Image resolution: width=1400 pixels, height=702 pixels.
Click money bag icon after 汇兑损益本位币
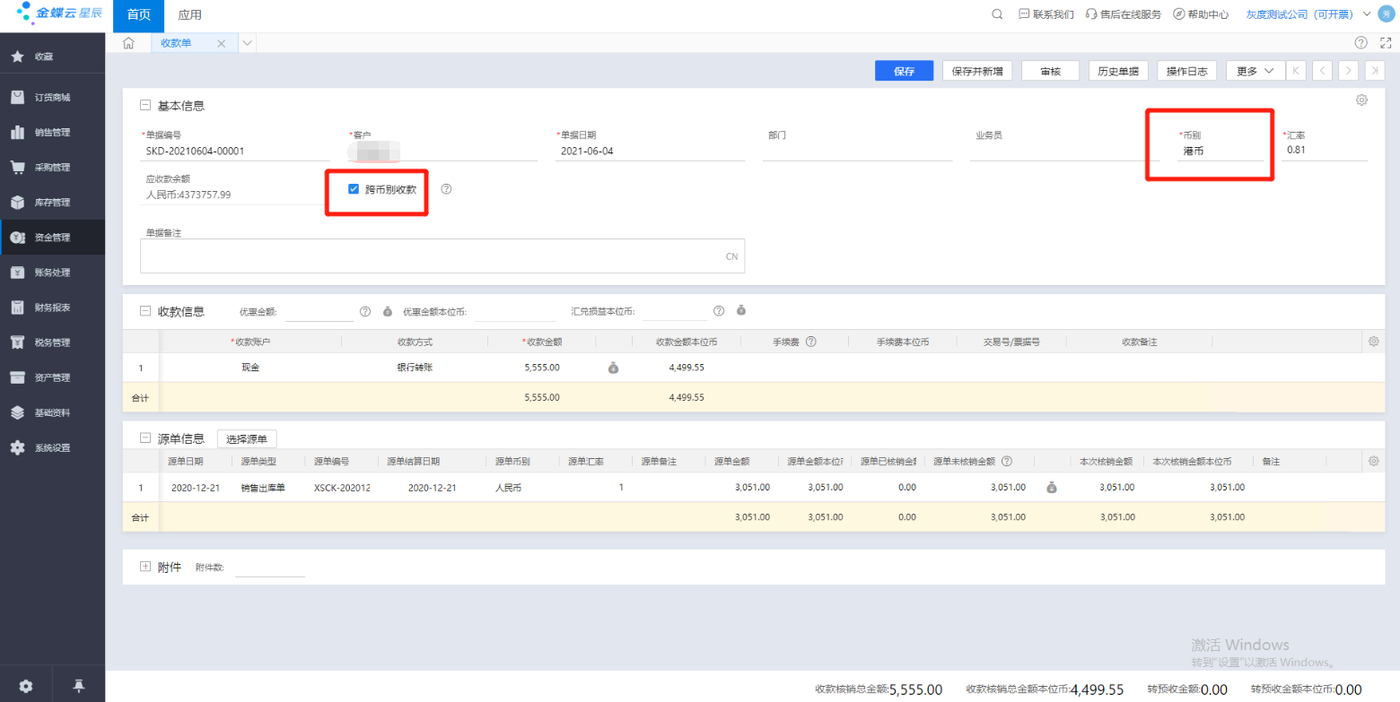pos(741,311)
